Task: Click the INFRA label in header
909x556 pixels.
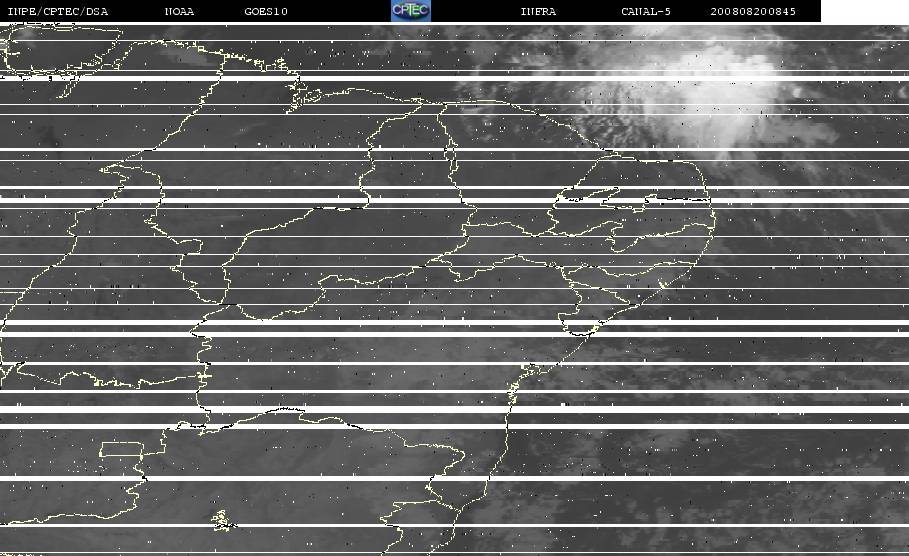Action: [x=538, y=11]
